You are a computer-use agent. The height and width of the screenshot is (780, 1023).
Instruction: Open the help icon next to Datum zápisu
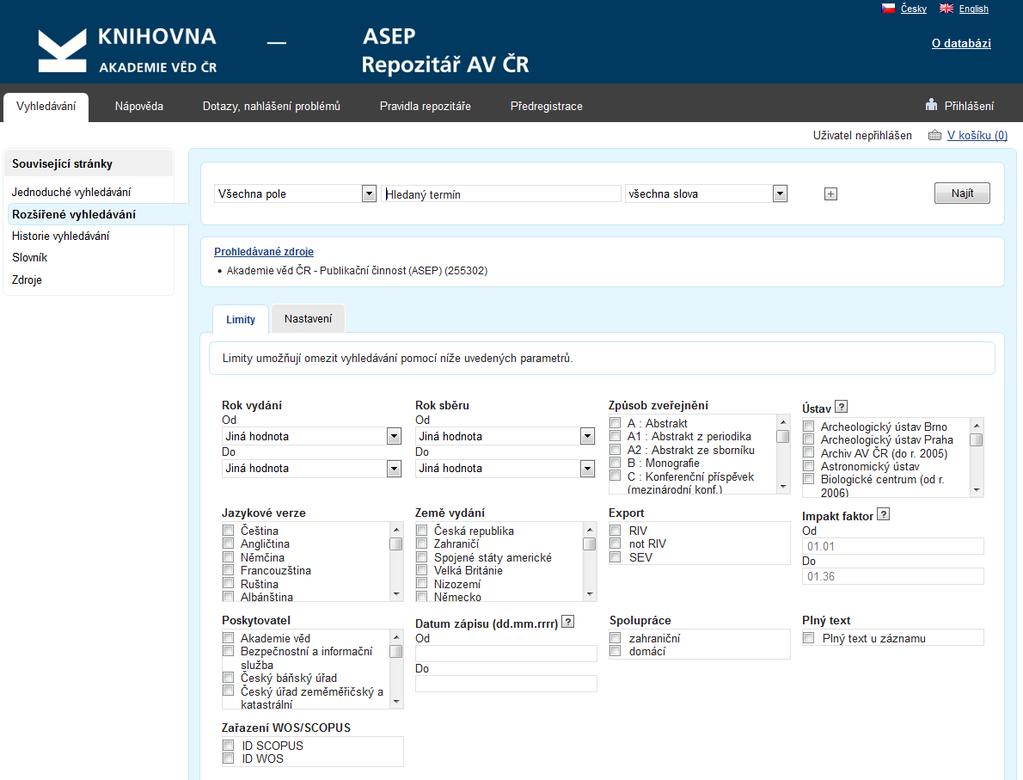[568, 622]
